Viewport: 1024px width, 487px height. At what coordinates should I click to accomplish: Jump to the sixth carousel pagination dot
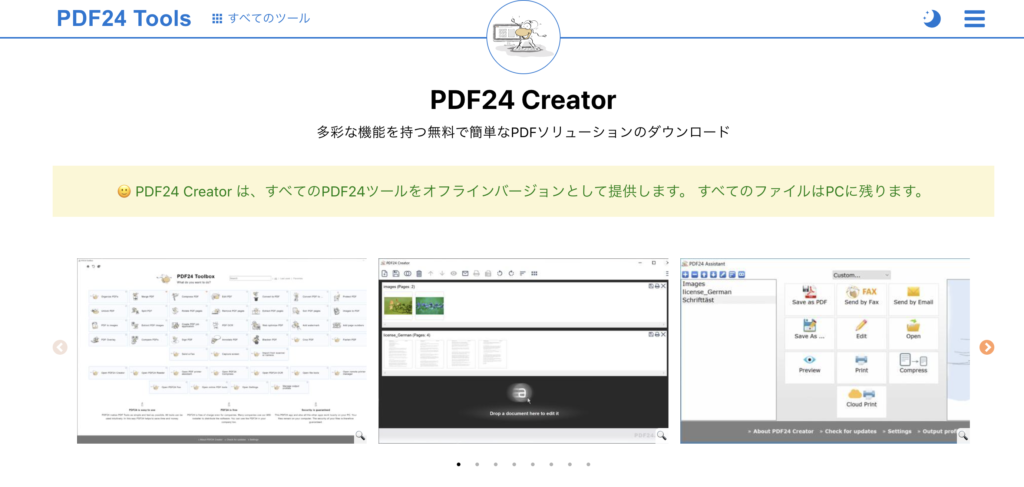click(551, 465)
